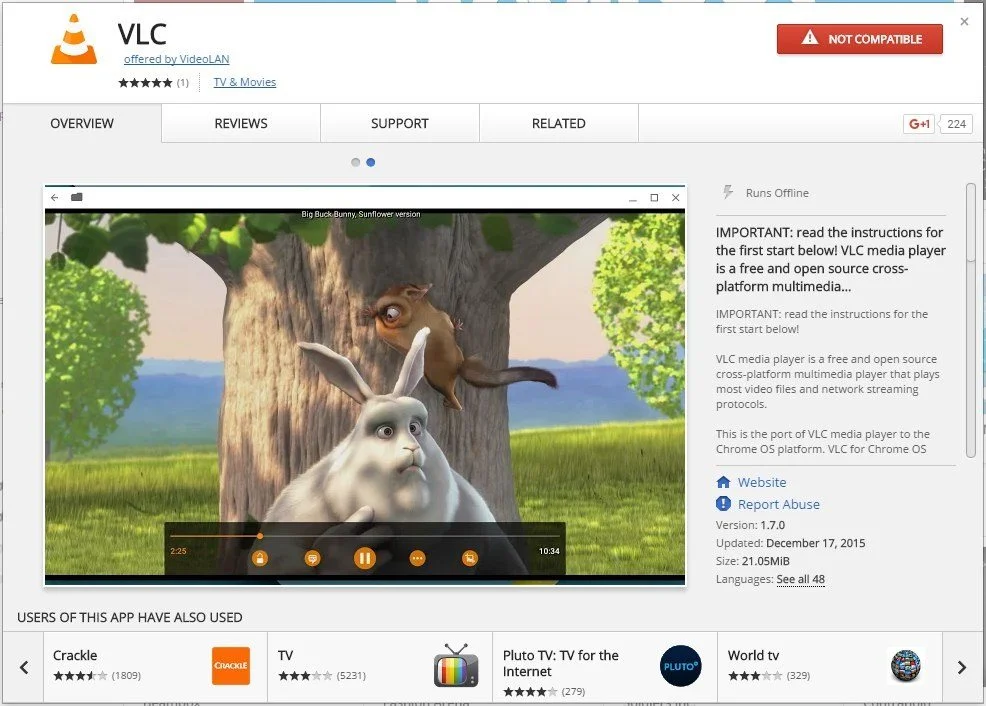Click the lock icon in player controls
The height and width of the screenshot is (706, 986).
[260, 558]
